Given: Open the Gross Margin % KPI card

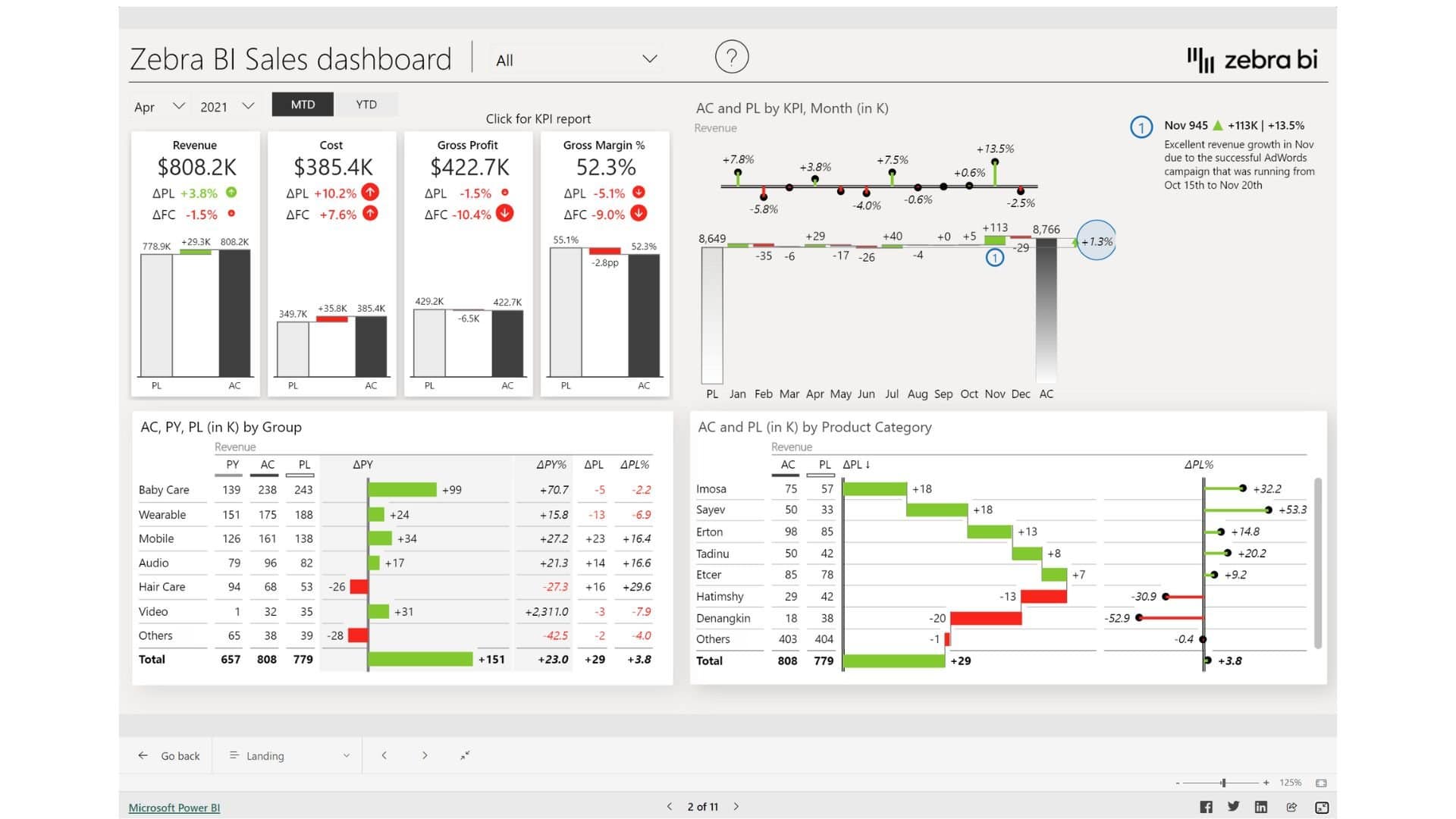Looking at the screenshot, I should click(605, 264).
